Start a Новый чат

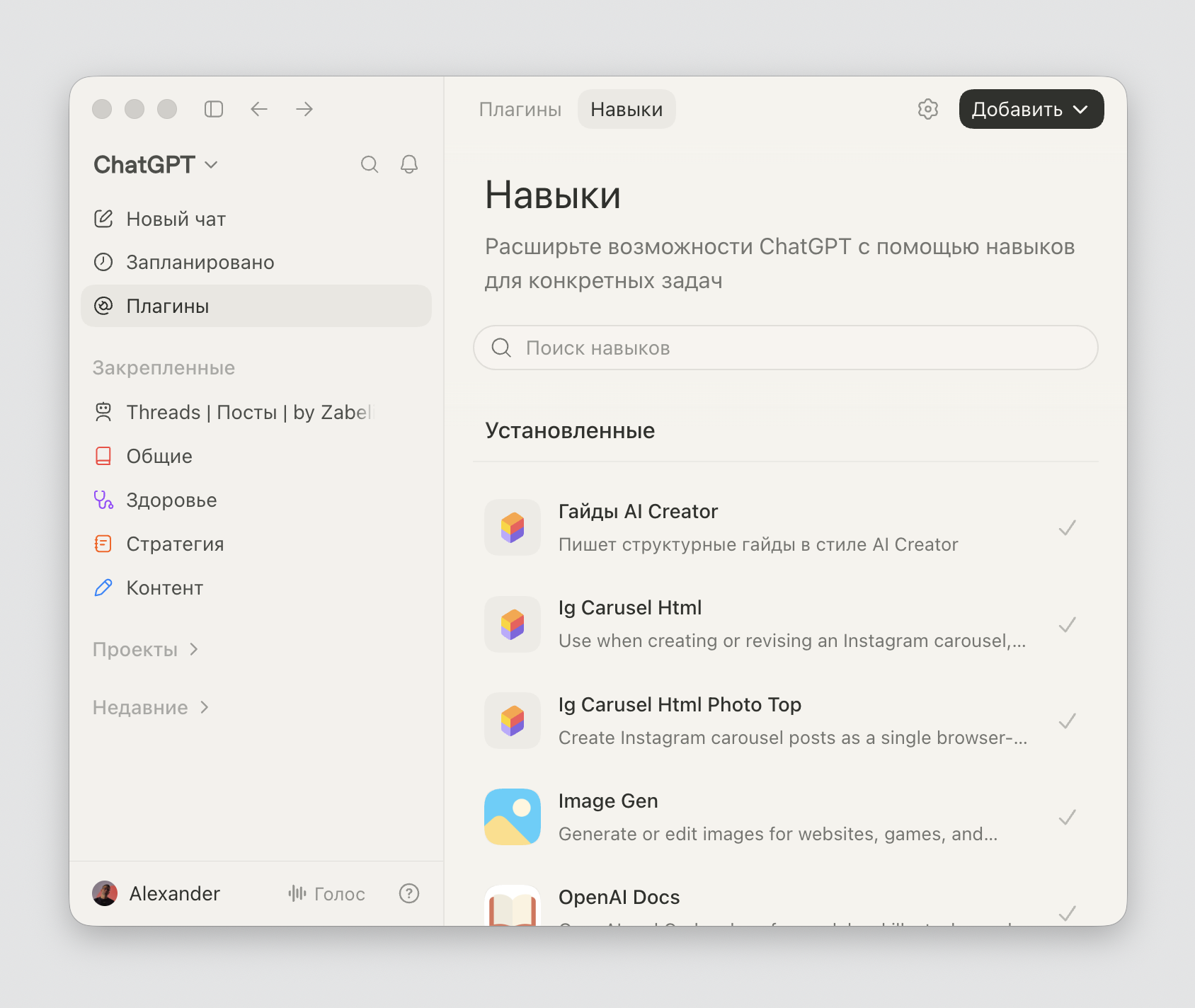256,219
